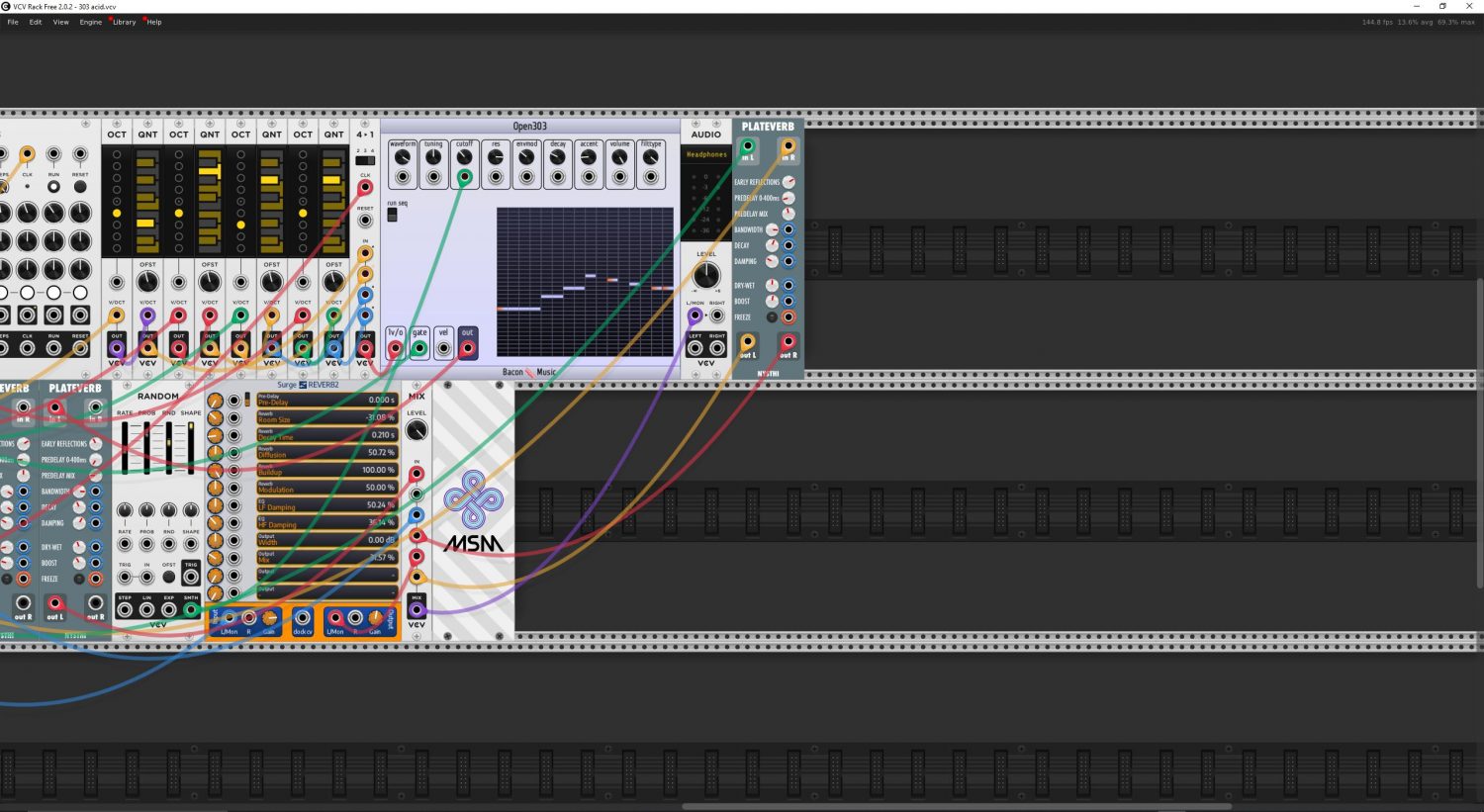
Task: Toggle the RANDOM module OFST button
Action: click(169, 577)
